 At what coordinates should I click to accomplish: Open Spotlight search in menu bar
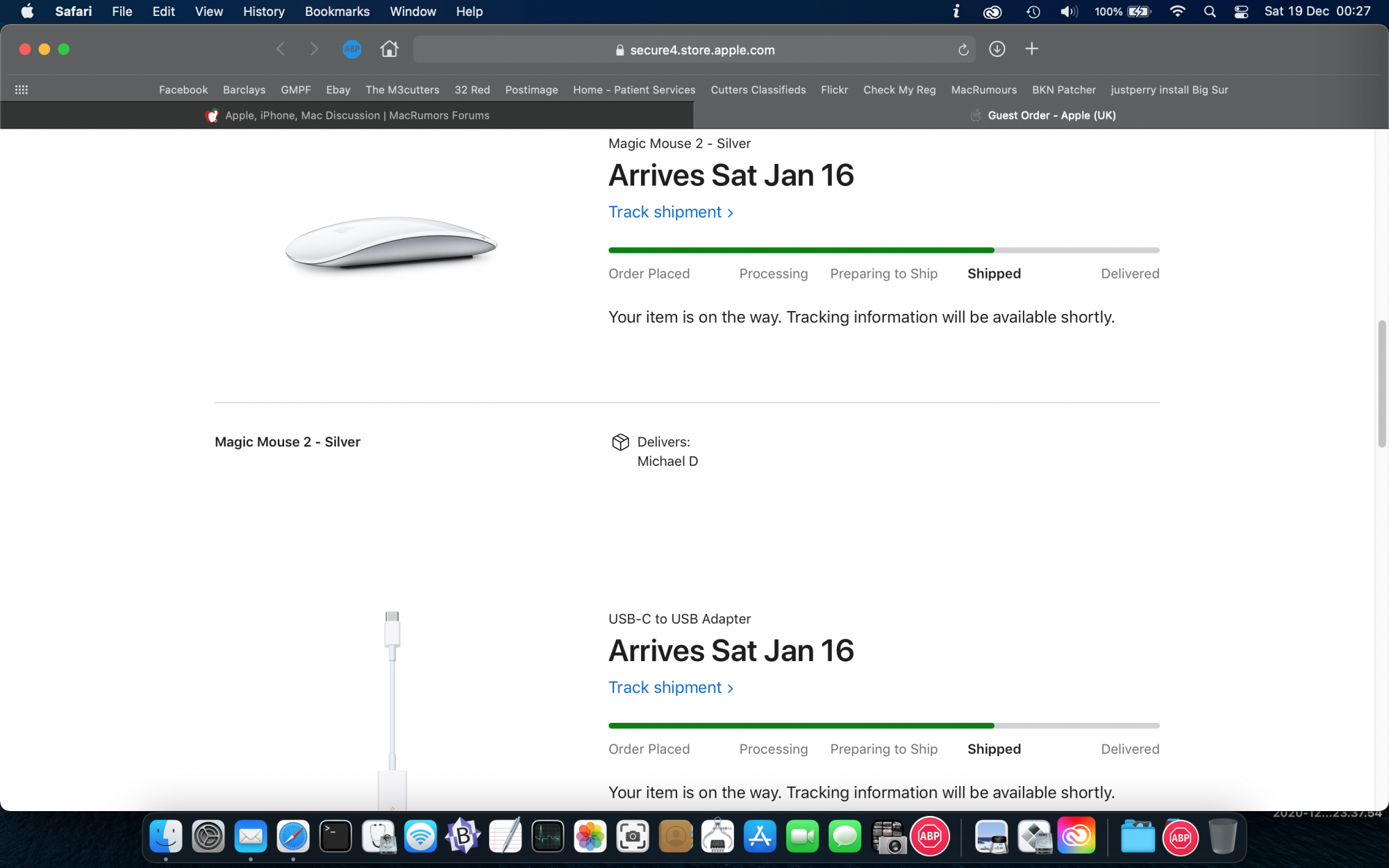[x=1209, y=12]
